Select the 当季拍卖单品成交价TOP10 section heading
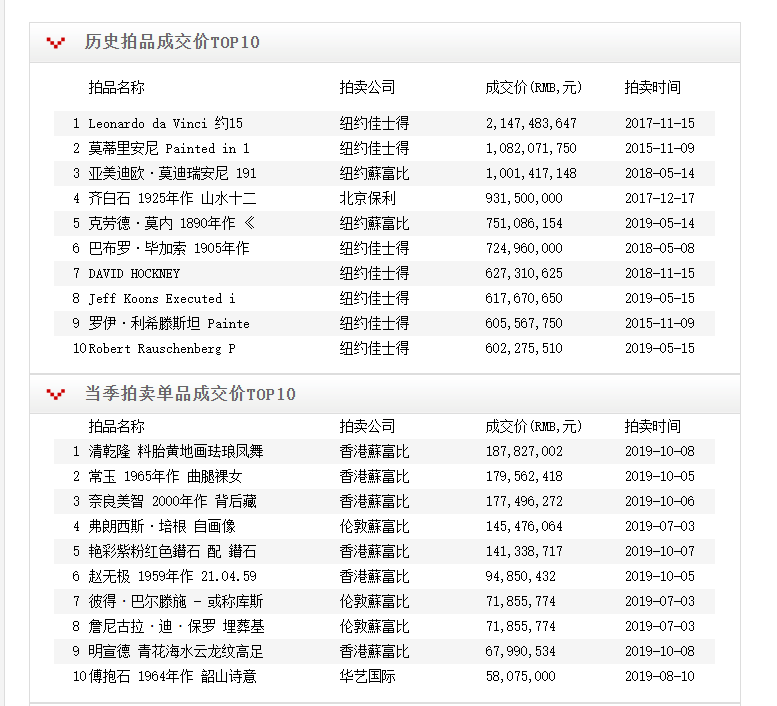 190,394
